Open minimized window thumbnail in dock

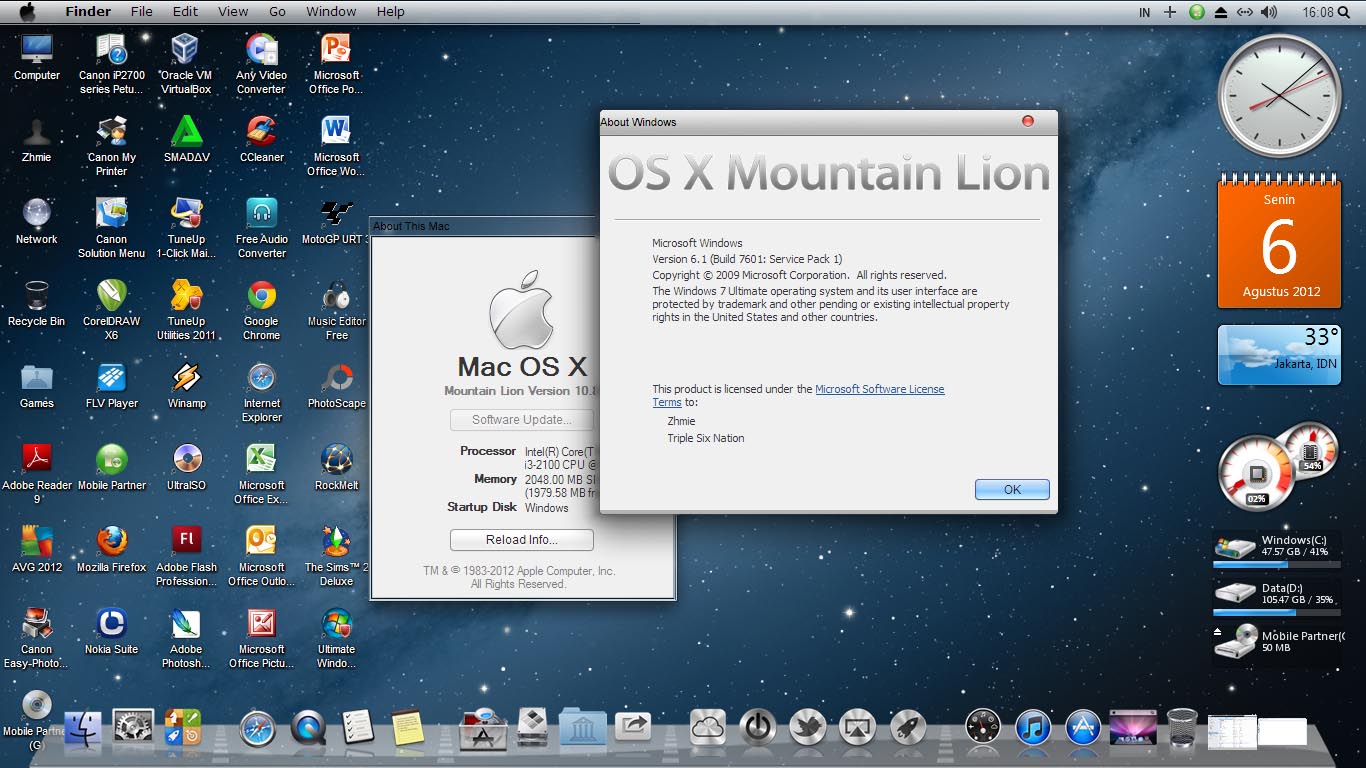tap(1232, 733)
